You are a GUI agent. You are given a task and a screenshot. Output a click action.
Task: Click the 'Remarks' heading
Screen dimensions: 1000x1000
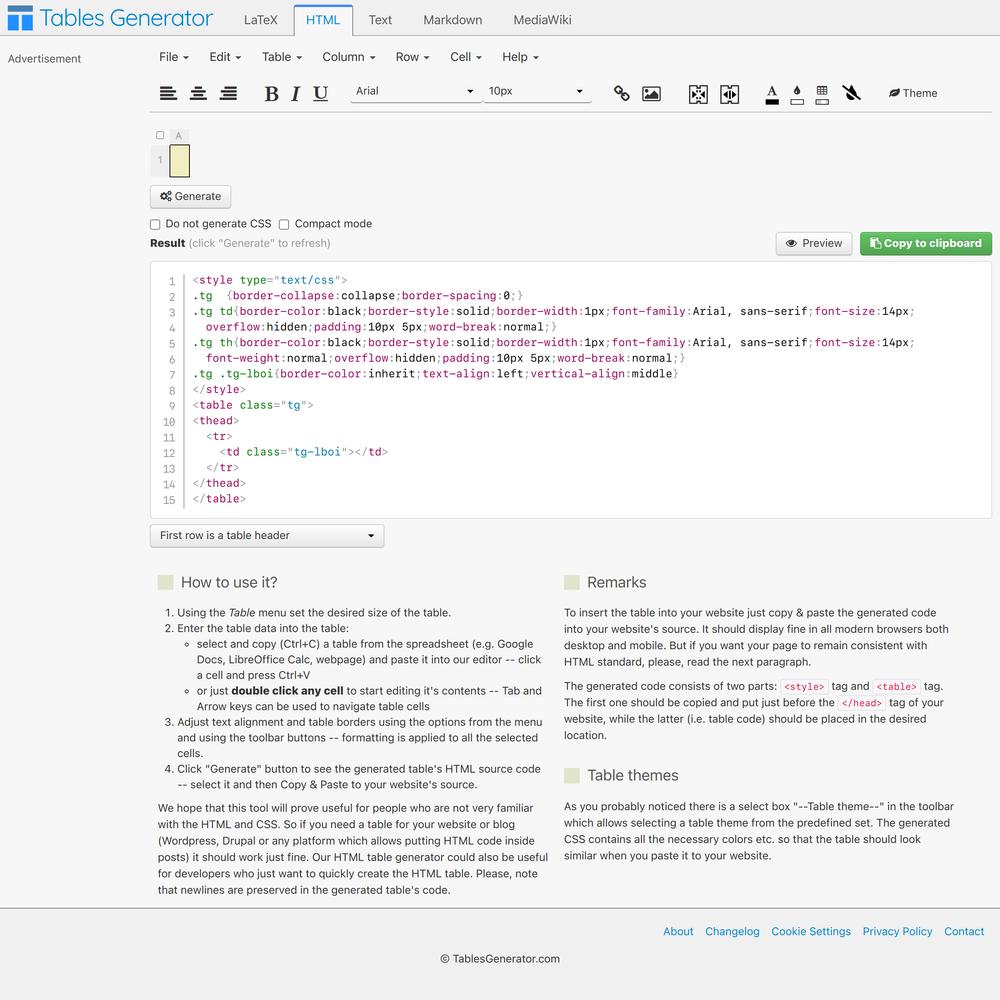click(x=616, y=582)
